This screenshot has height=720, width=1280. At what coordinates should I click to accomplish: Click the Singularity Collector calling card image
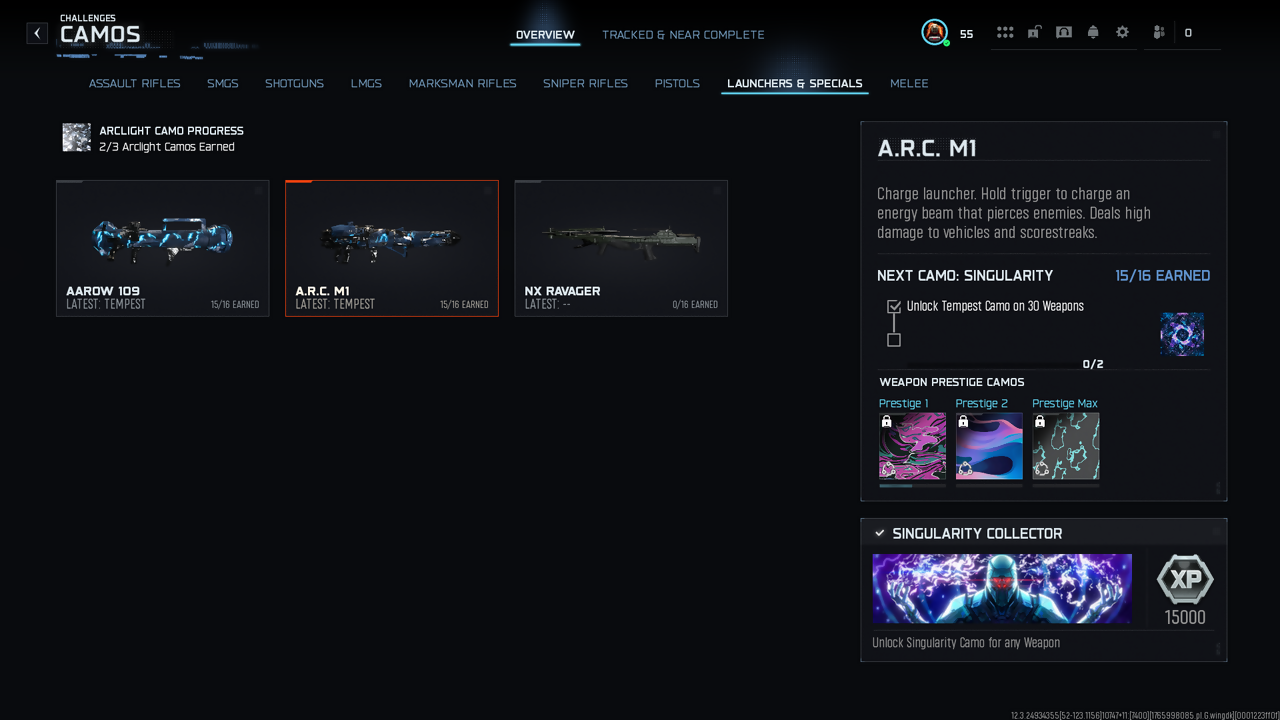(x=1002, y=589)
